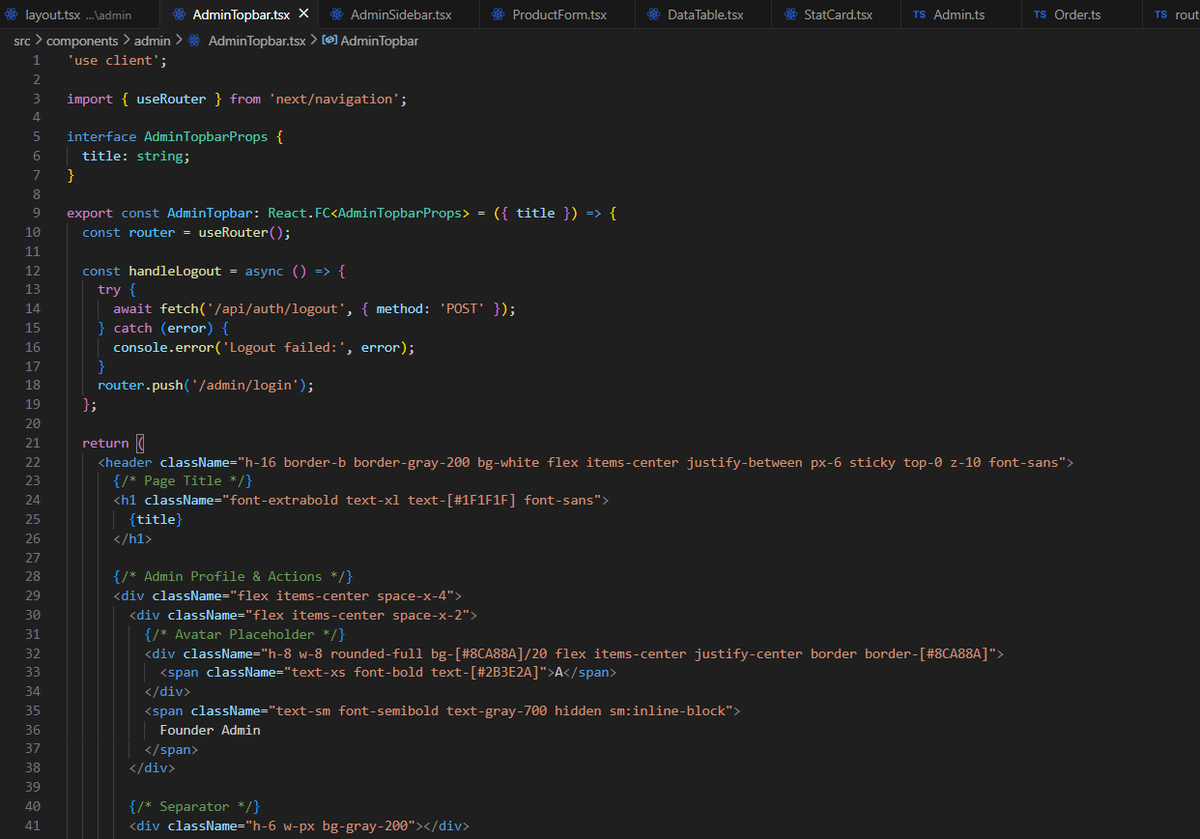Click the 'h-6 w-px bg-gray-200' class string
The image size is (1200, 839).
coord(329,826)
